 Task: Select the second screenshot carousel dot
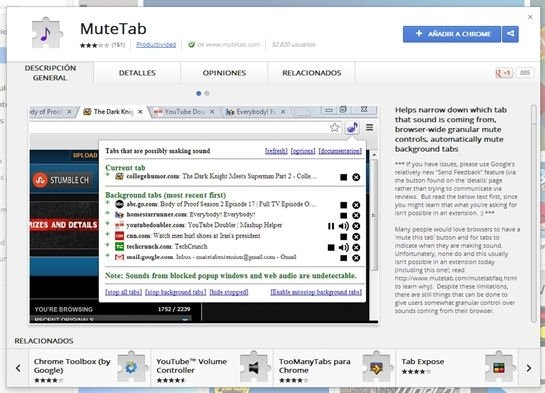(207, 93)
